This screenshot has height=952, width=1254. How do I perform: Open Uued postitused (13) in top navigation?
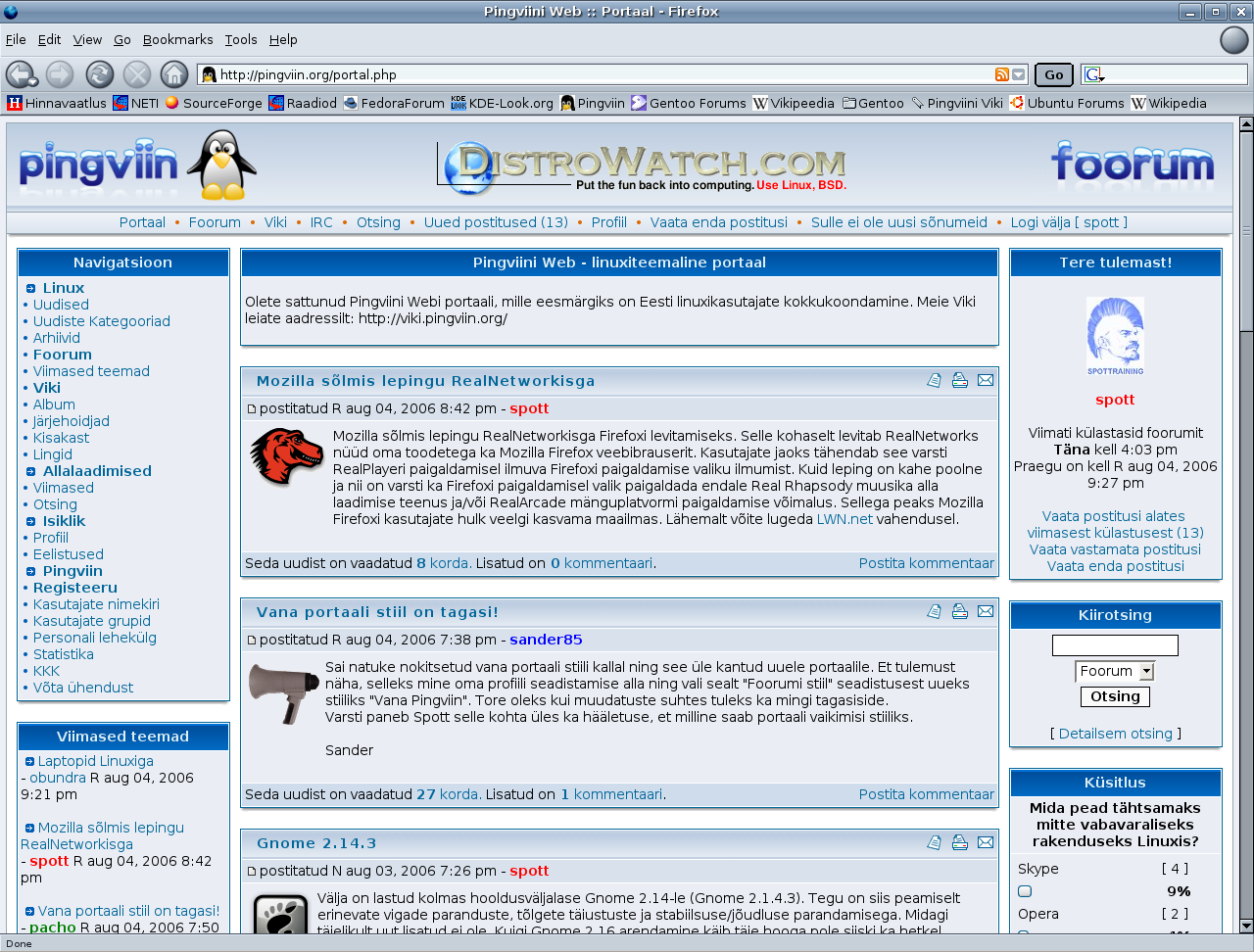click(x=496, y=222)
